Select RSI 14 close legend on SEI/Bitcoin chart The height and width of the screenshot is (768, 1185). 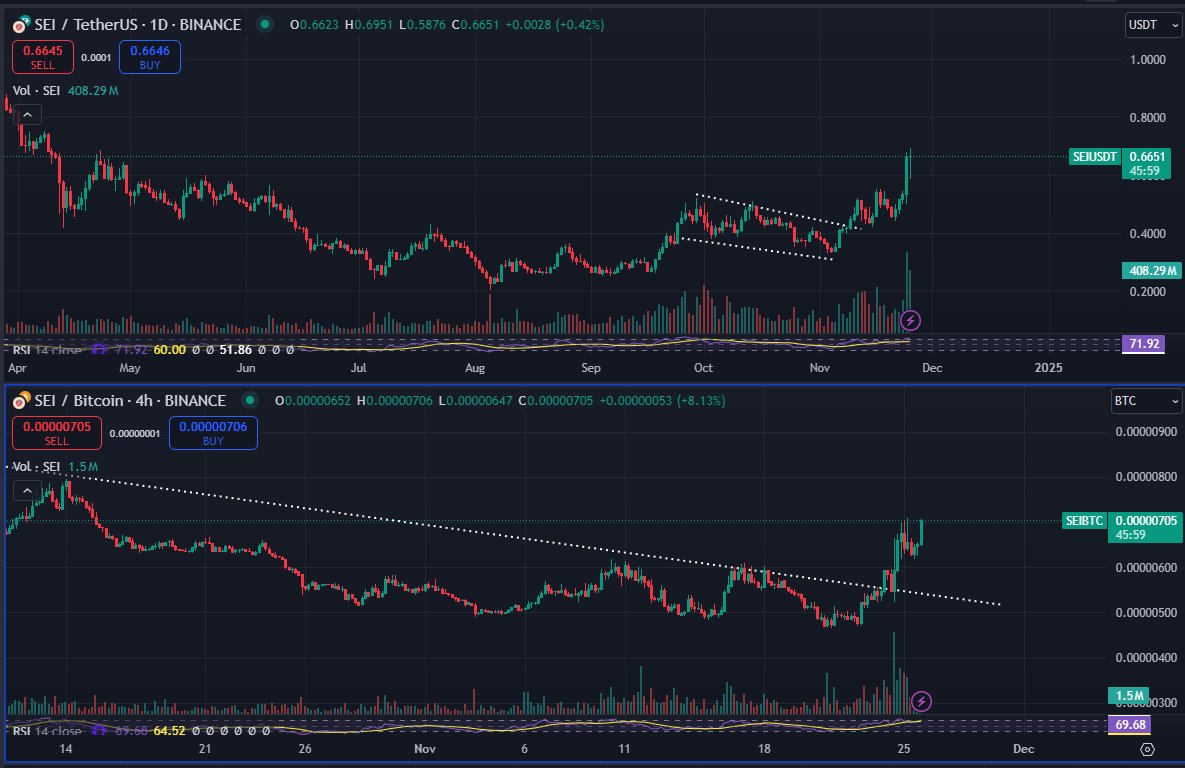(47, 731)
